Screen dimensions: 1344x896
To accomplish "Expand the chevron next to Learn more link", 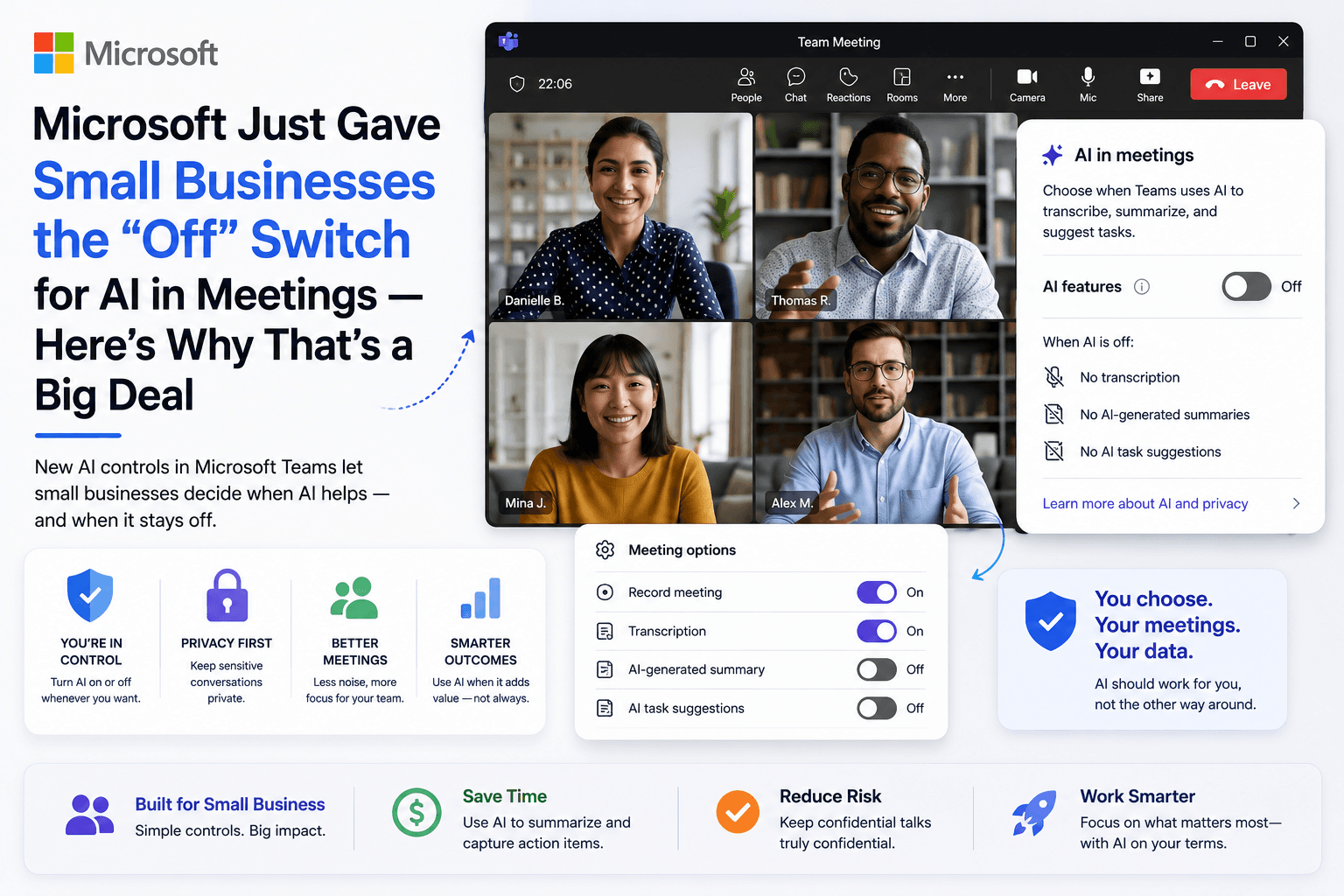I will [1296, 503].
